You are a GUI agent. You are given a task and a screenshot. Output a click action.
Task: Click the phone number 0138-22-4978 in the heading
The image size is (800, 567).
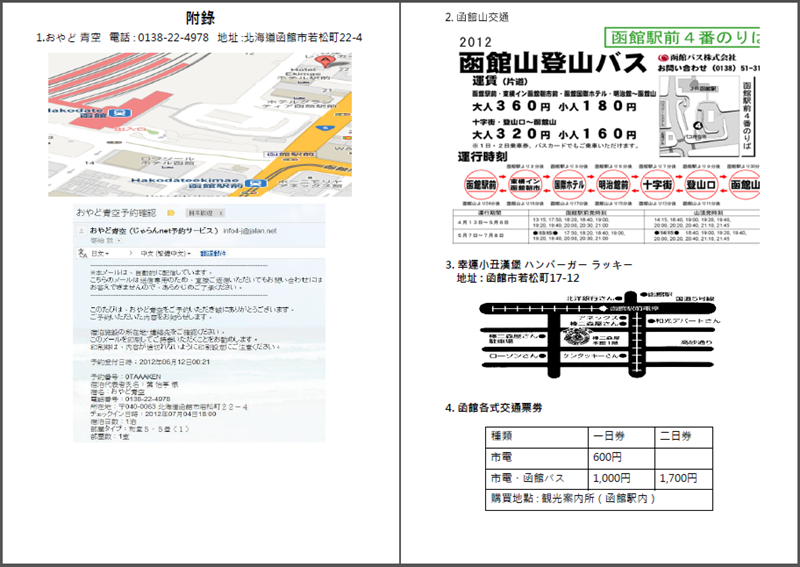173,37
